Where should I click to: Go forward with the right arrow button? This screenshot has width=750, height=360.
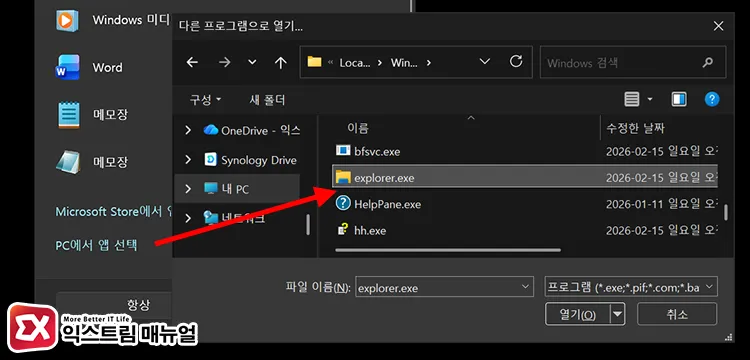click(224, 62)
